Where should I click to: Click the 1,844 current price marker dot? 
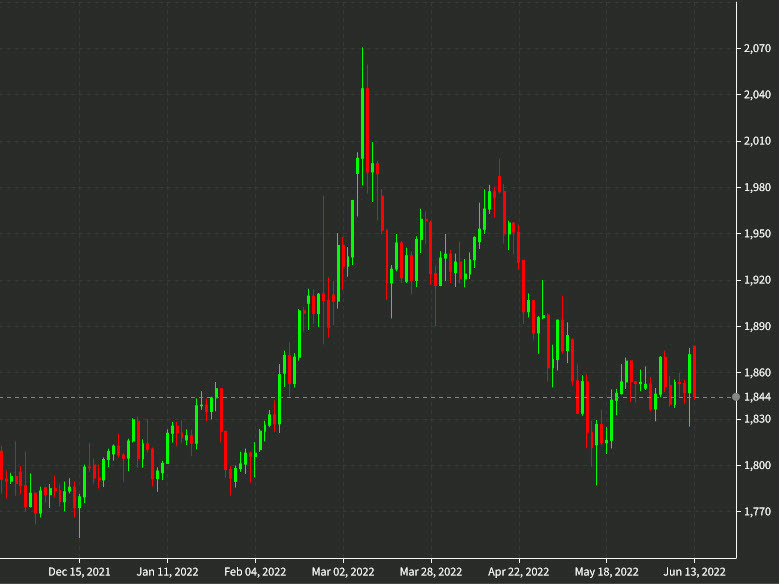point(736,397)
